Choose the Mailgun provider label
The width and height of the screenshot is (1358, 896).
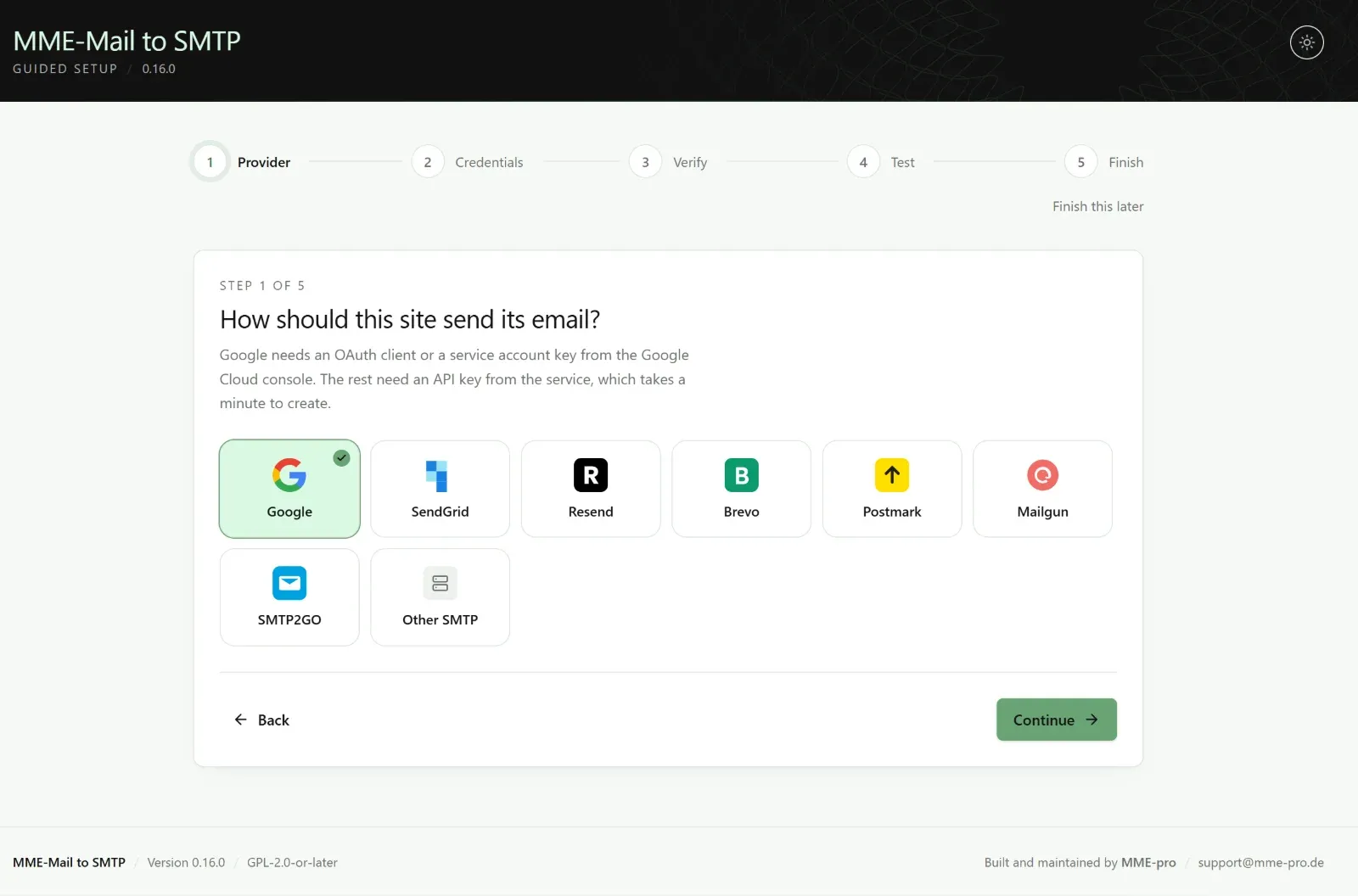[x=1043, y=512]
